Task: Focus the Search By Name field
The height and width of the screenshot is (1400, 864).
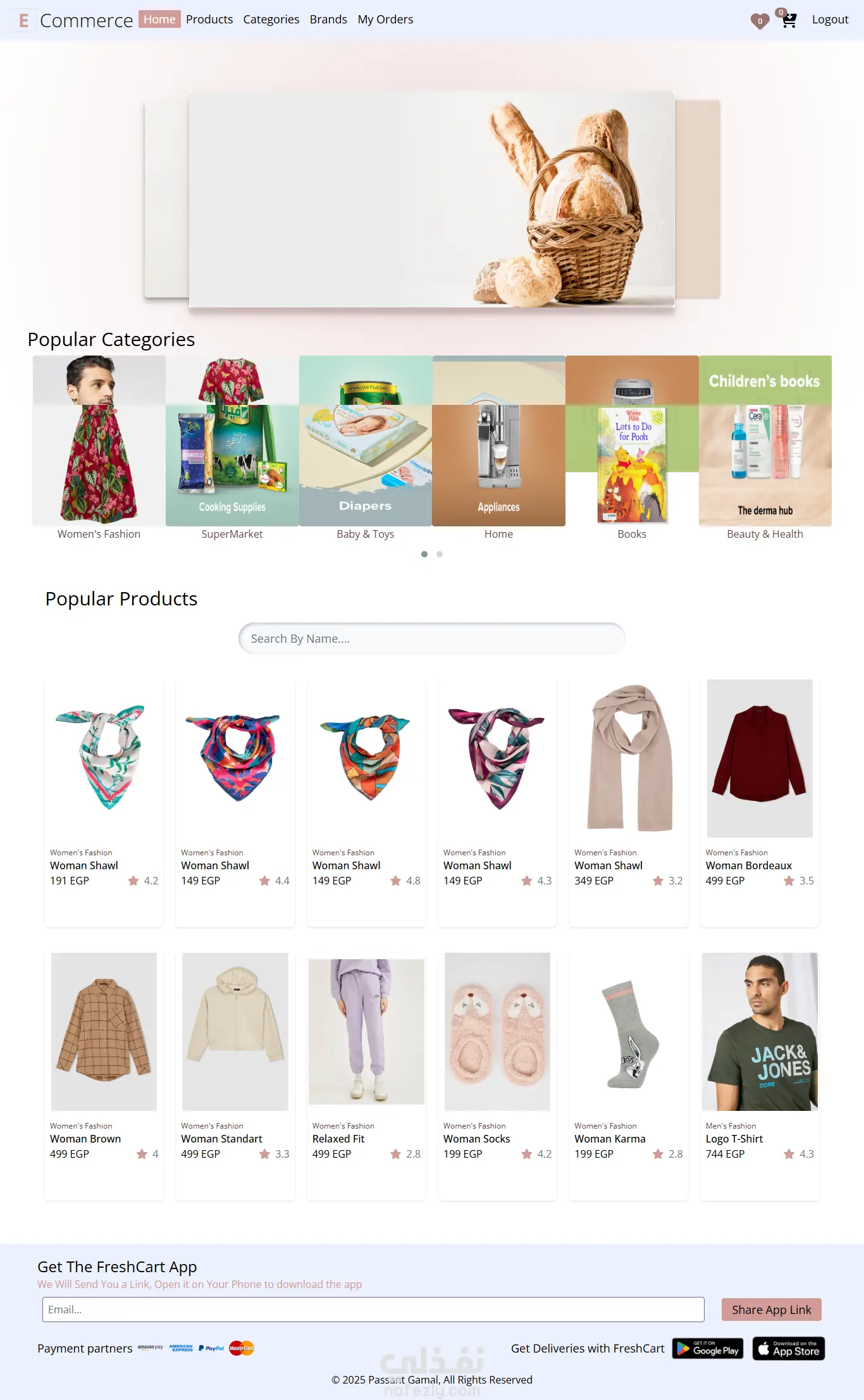Action: pos(432,638)
